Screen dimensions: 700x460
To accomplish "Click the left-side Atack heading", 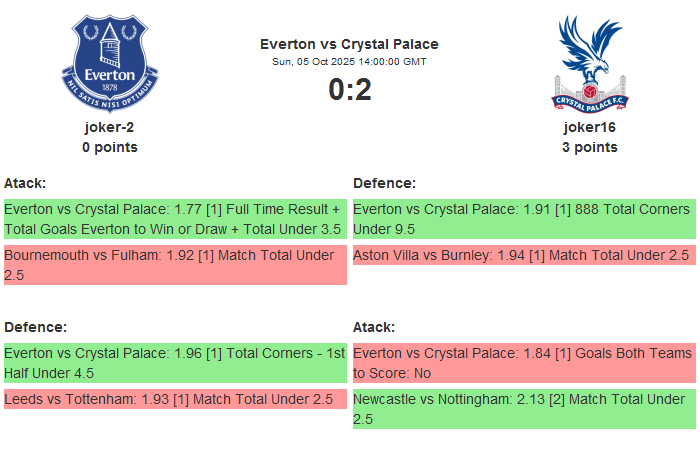I will point(25,183).
